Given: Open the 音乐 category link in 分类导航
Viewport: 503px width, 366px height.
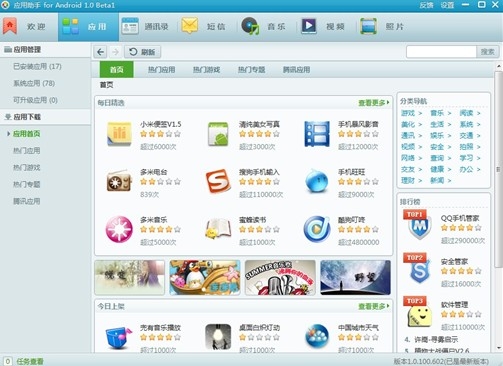Looking at the screenshot, I should click(437, 113).
